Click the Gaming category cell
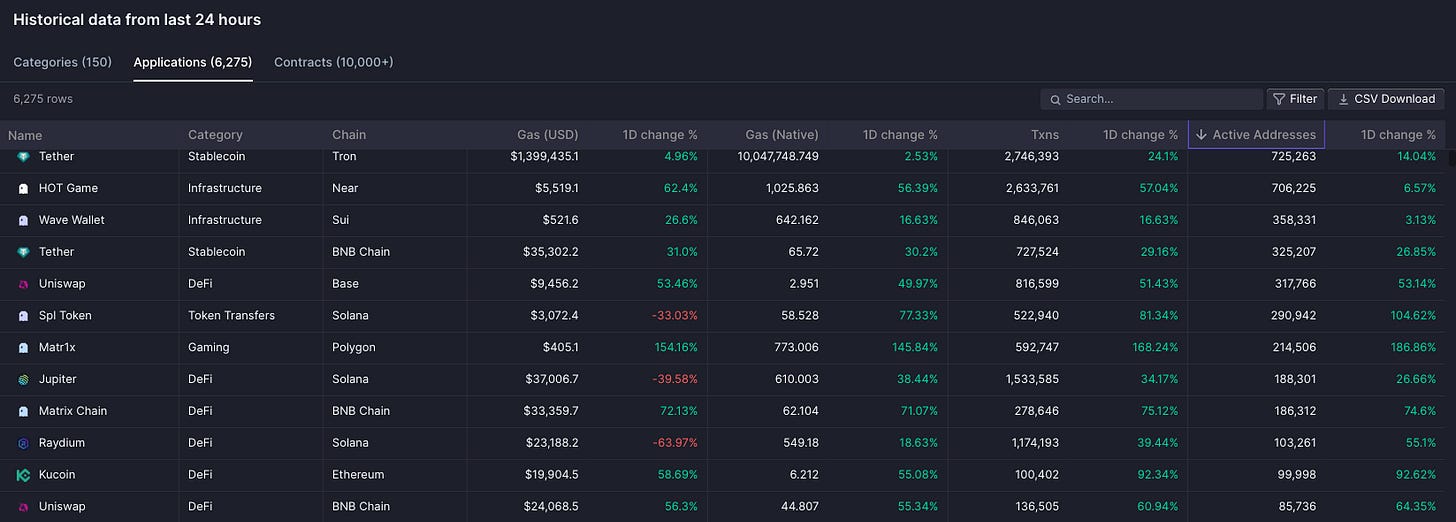1456x522 pixels. [x=209, y=348]
